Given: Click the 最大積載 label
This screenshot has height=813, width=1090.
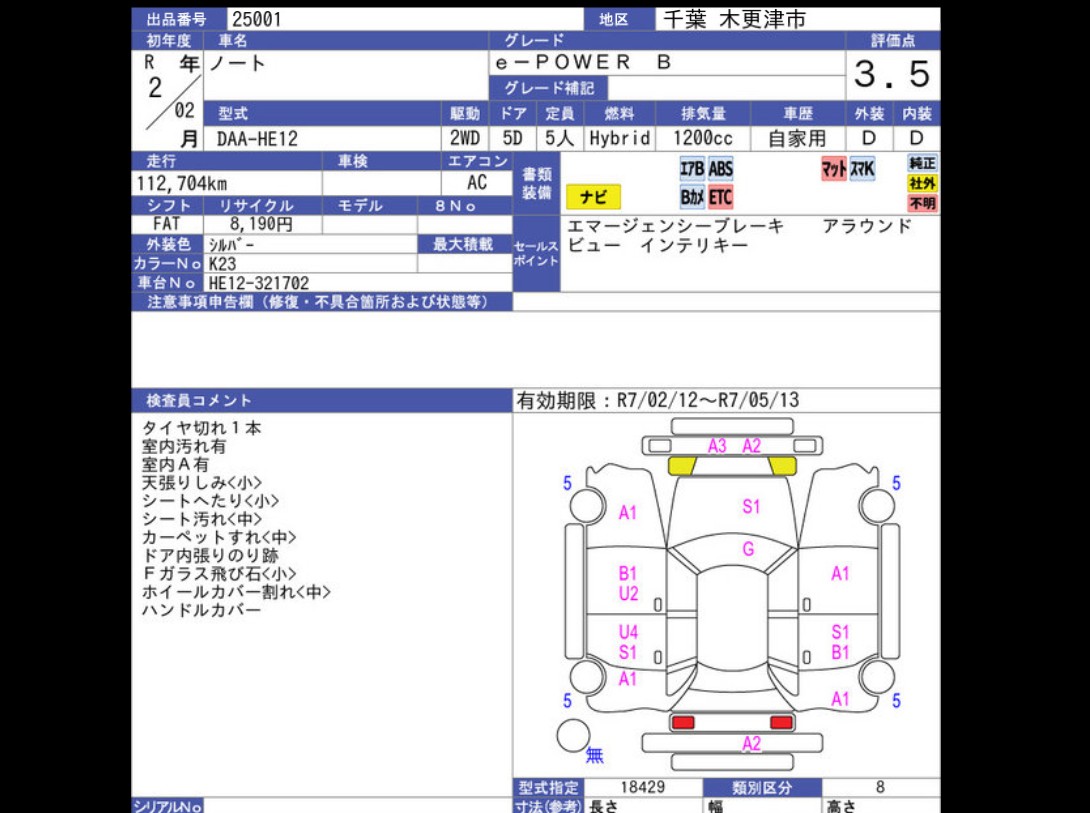Looking at the screenshot, I should coord(463,245).
